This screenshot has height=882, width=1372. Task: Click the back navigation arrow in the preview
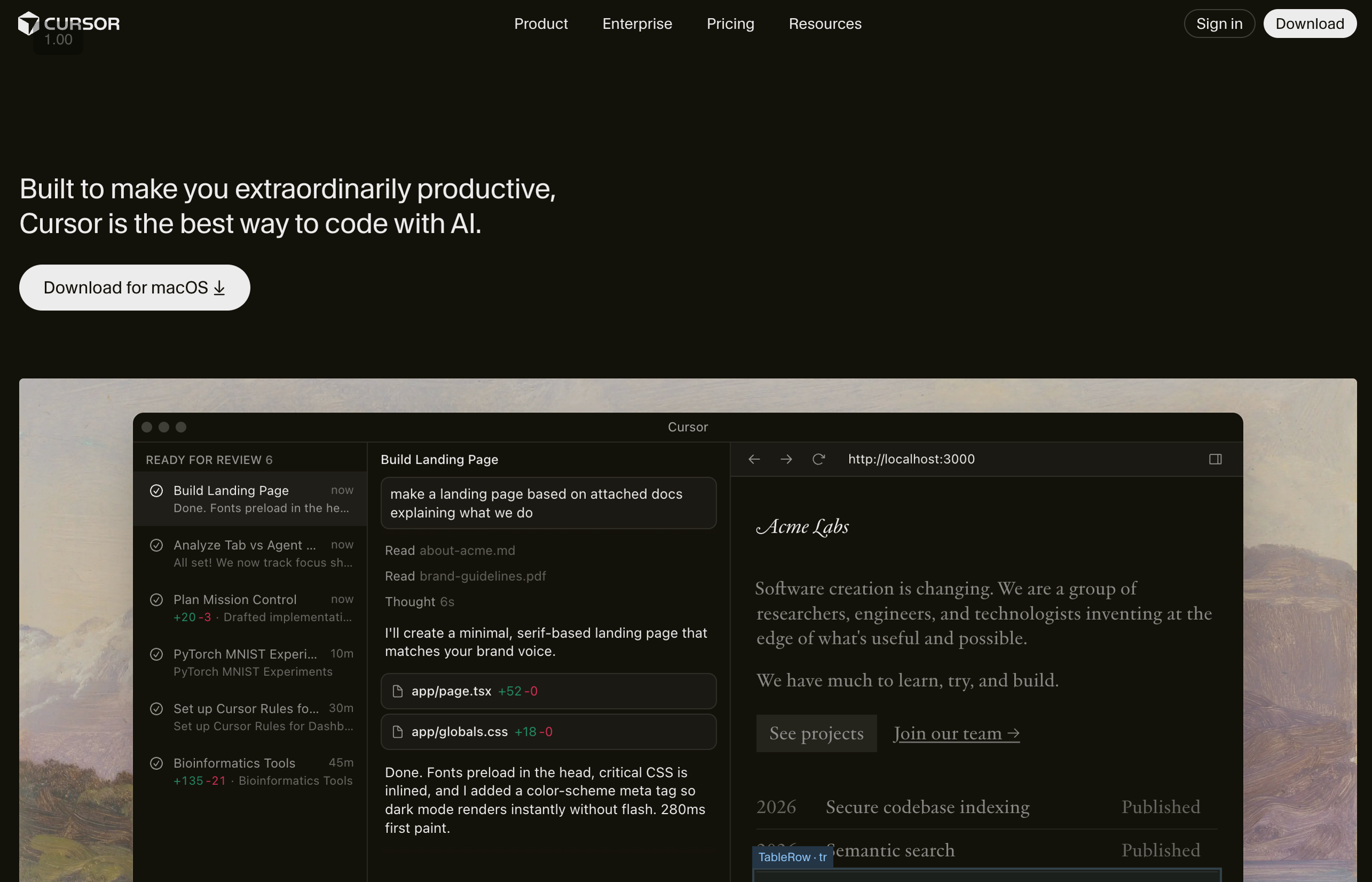pos(754,459)
